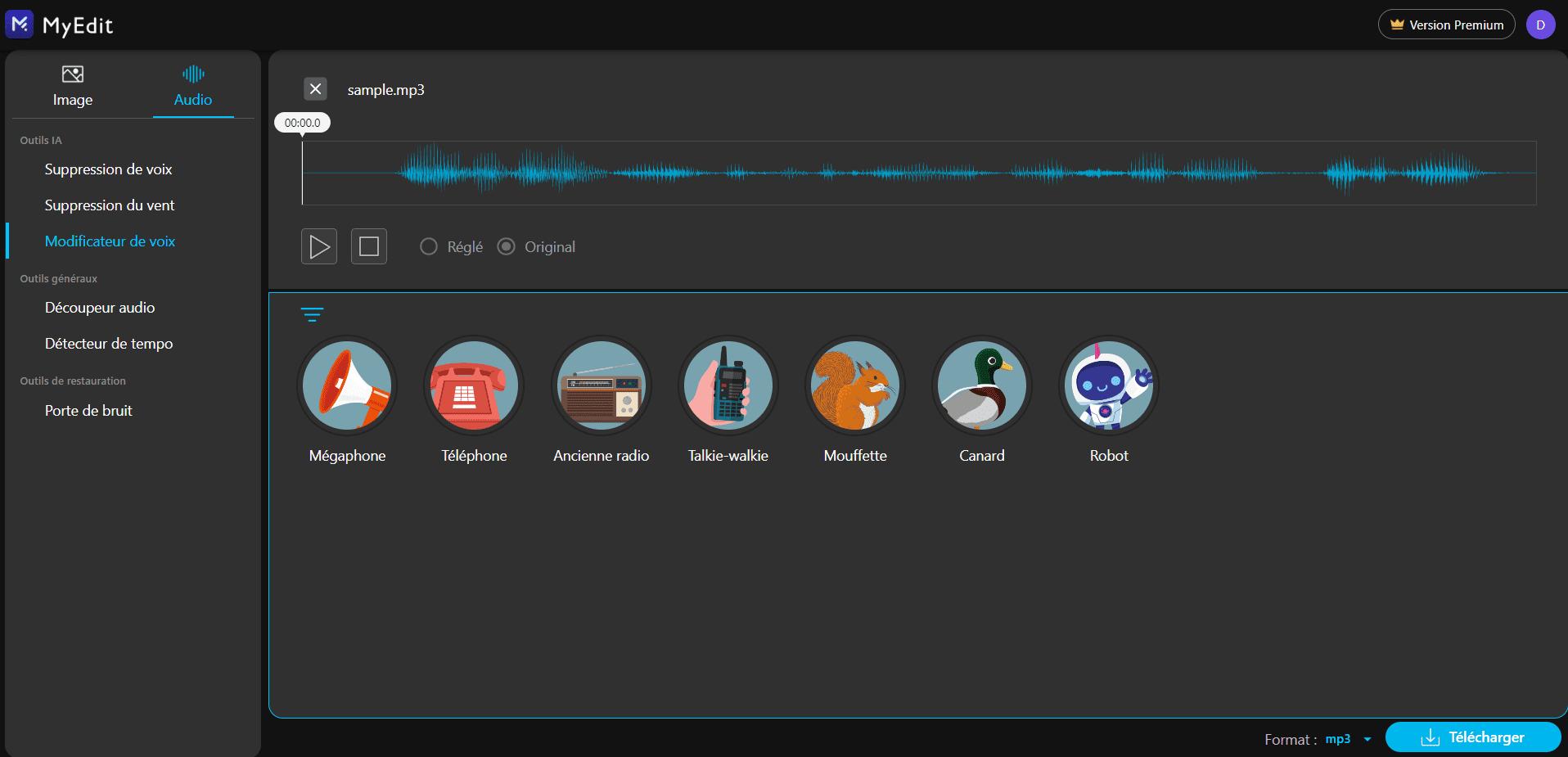The height and width of the screenshot is (757, 1568).
Task: Apply the Téléphone voice effect
Action: click(474, 385)
